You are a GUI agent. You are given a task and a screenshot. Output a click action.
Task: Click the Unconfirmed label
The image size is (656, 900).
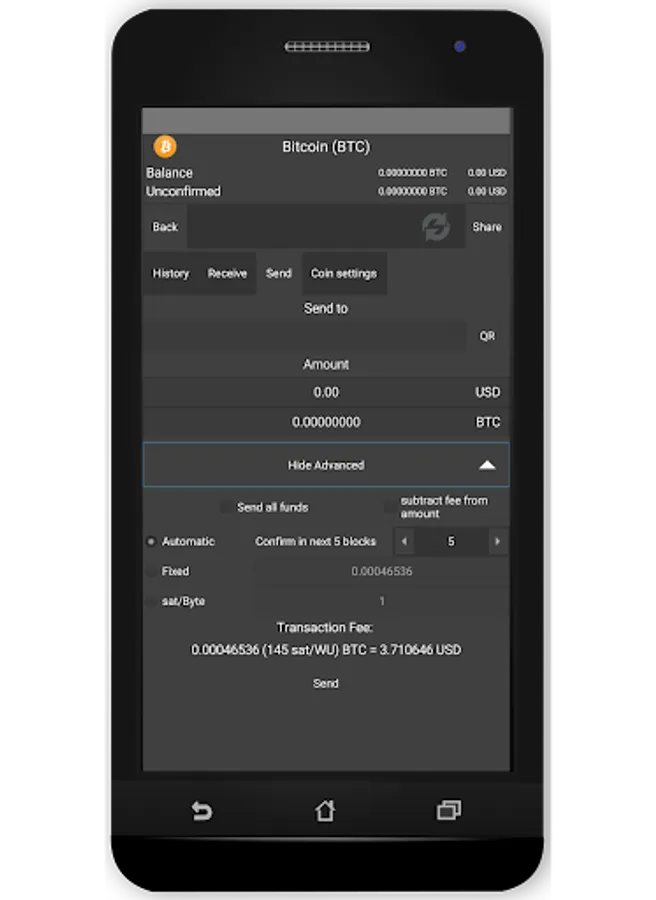pyautogui.click(x=183, y=191)
